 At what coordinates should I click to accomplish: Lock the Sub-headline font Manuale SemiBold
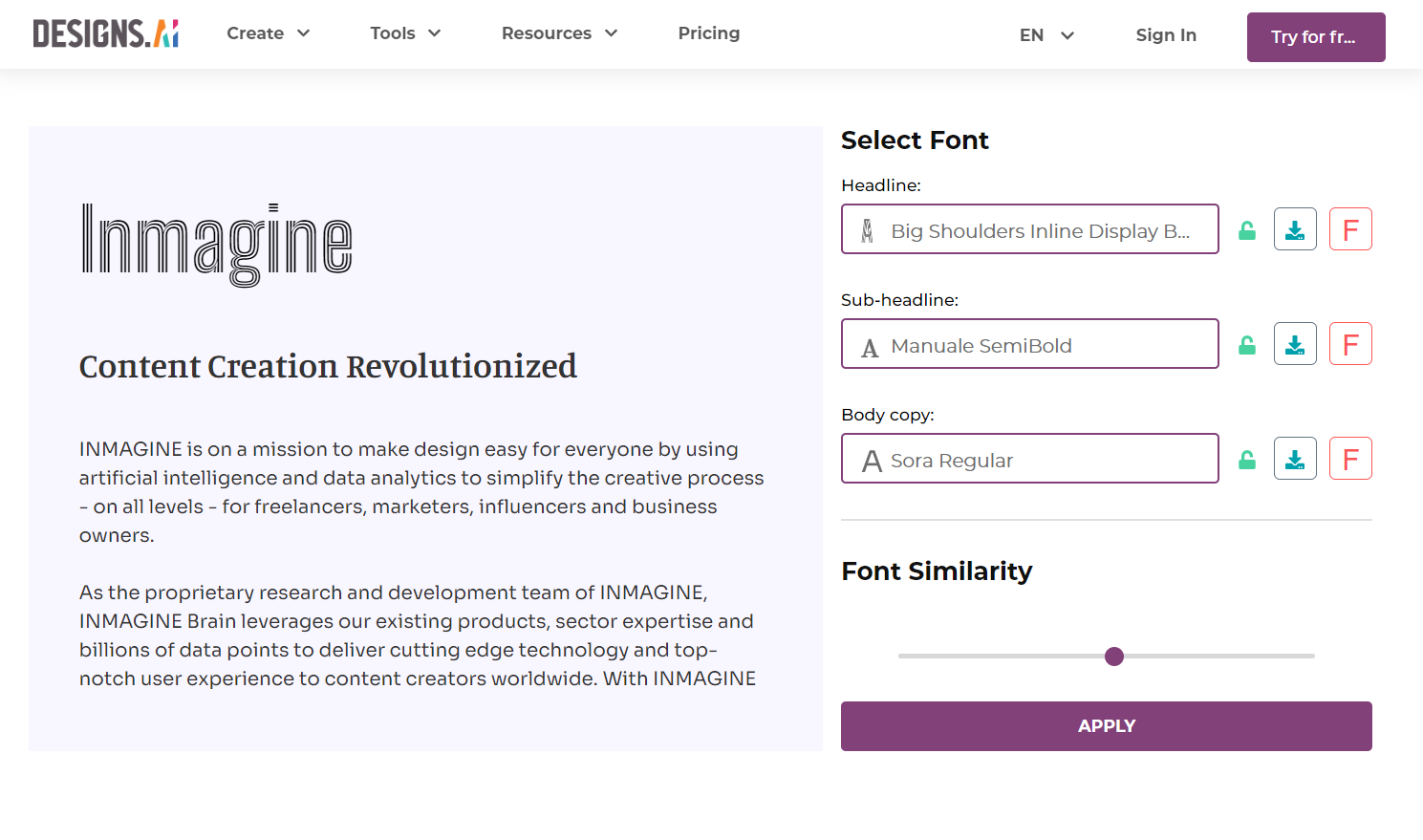pyautogui.click(x=1247, y=344)
